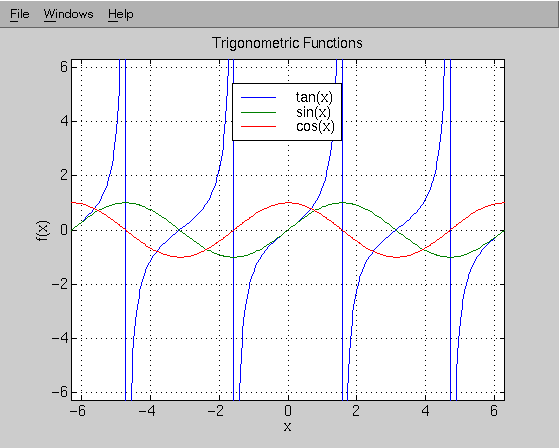Click the -4 tick label on y-axis

click(x=60, y=337)
